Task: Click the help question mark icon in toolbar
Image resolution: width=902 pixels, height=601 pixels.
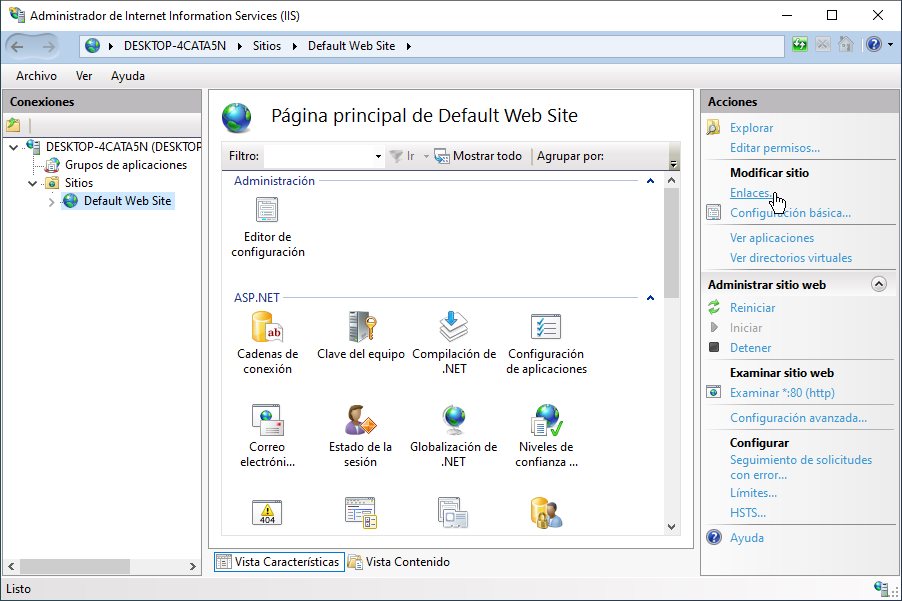Action: coord(874,45)
